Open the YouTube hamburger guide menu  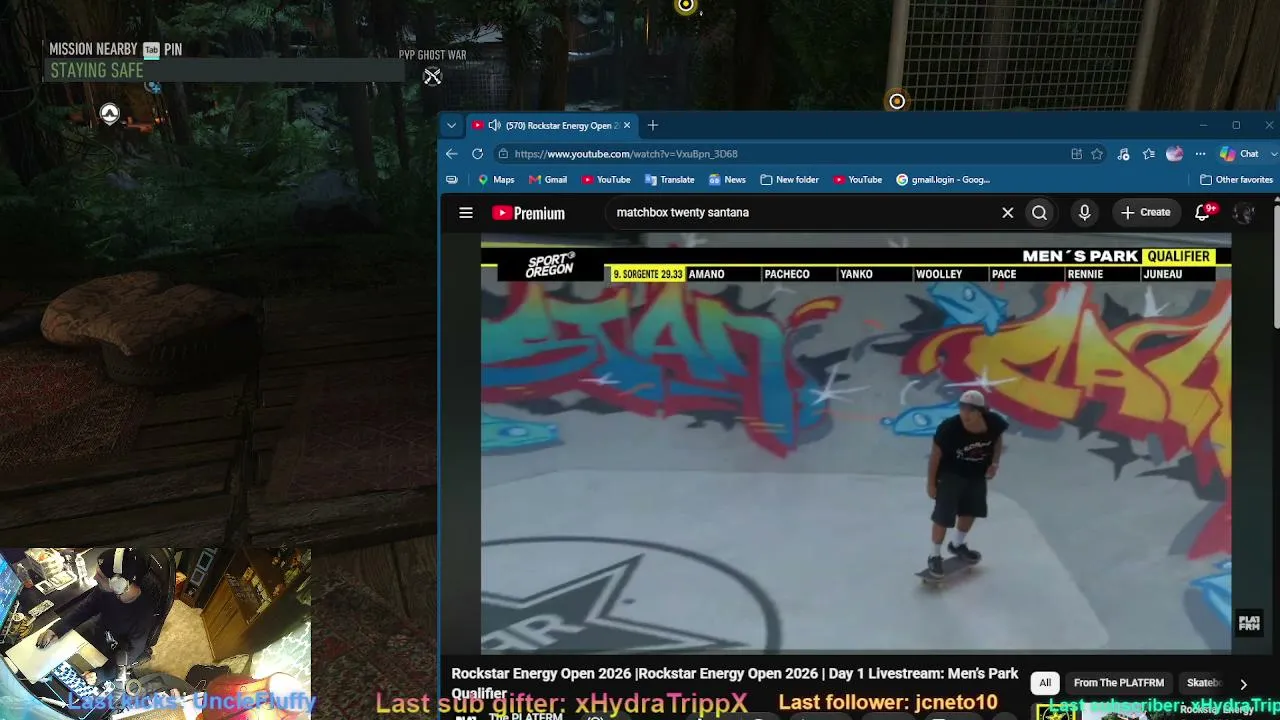pos(466,213)
